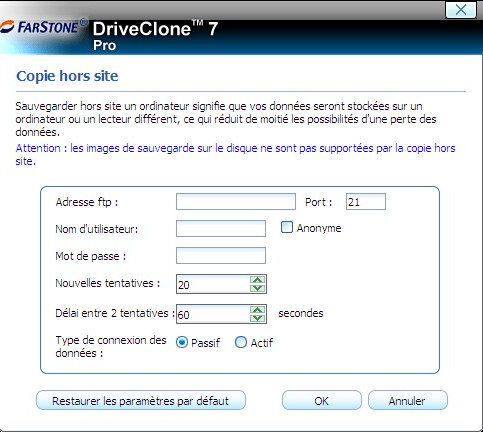This screenshot has width=483, height=432.
Task: Increase Délai entre 2 tentatives with up arrow
Action: 257,310
